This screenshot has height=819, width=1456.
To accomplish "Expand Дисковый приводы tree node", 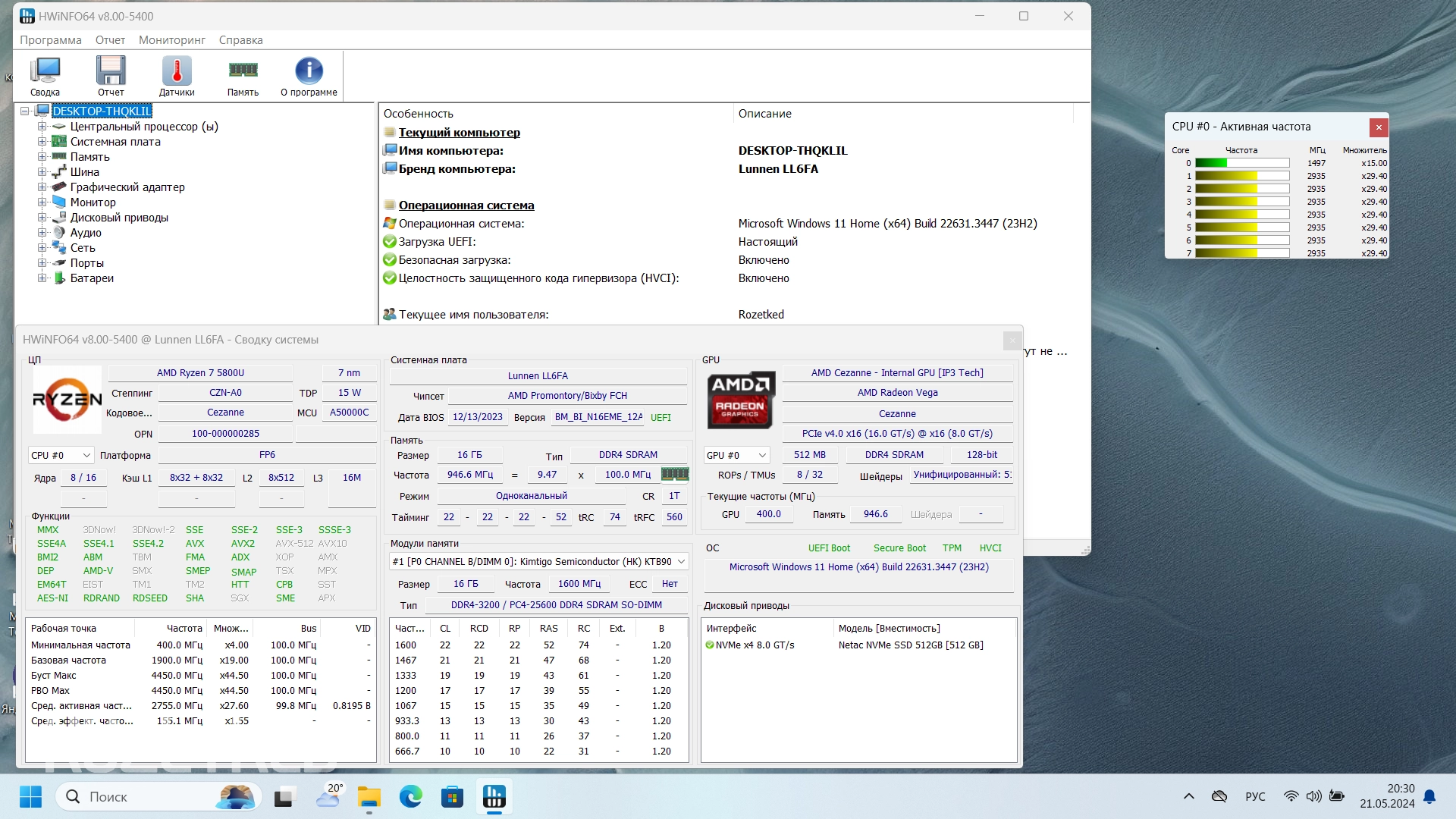I will click(x=42, y=218).
